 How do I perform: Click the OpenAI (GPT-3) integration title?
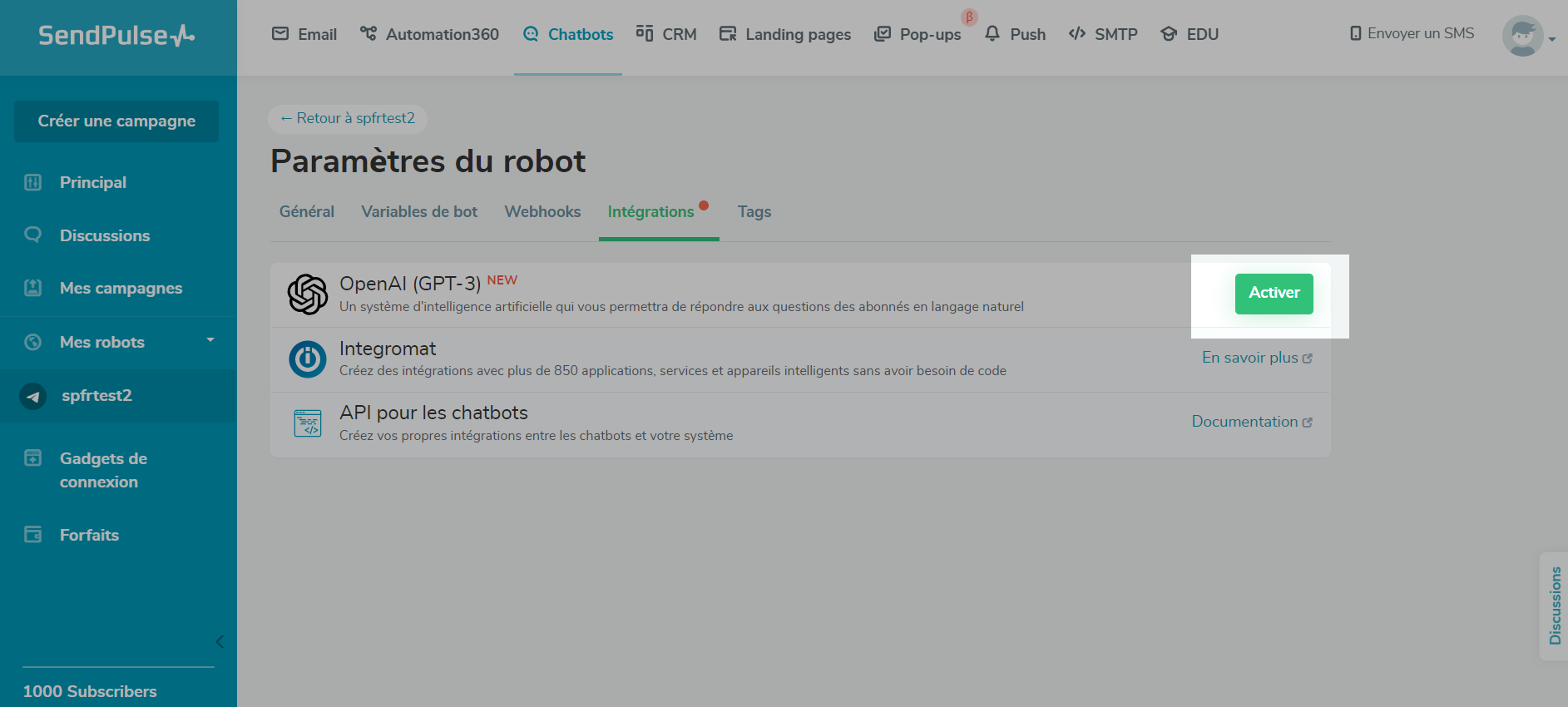[x=410, y=284]
